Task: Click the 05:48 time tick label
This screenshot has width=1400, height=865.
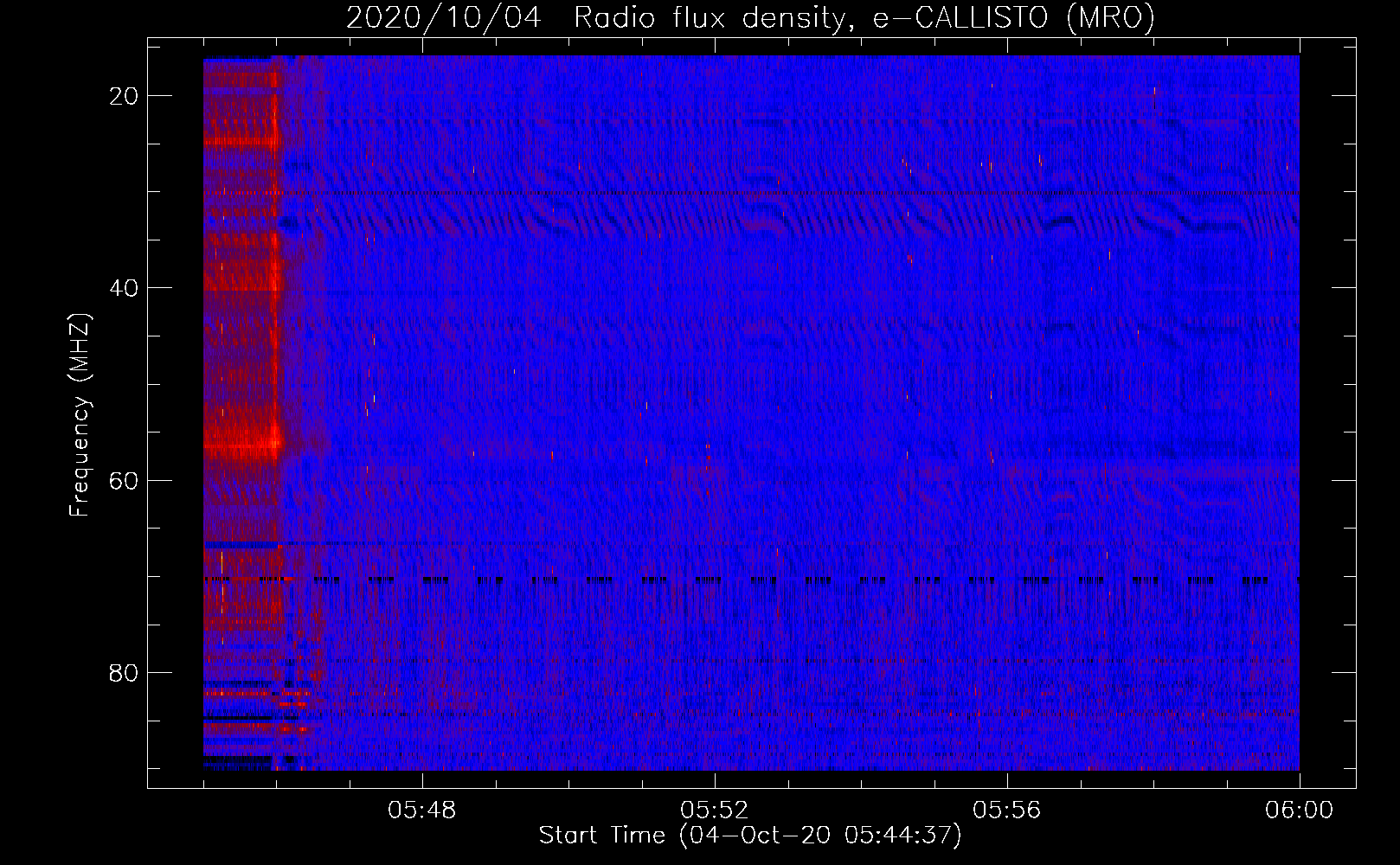Action: [422, 811]
